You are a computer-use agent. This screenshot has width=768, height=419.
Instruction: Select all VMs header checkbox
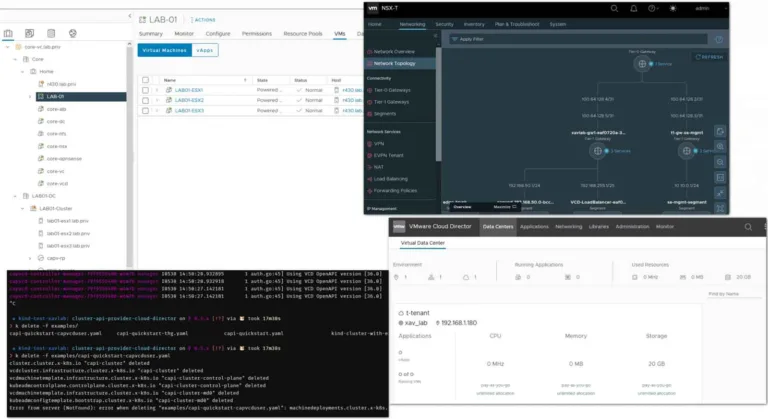pos(145,80)
